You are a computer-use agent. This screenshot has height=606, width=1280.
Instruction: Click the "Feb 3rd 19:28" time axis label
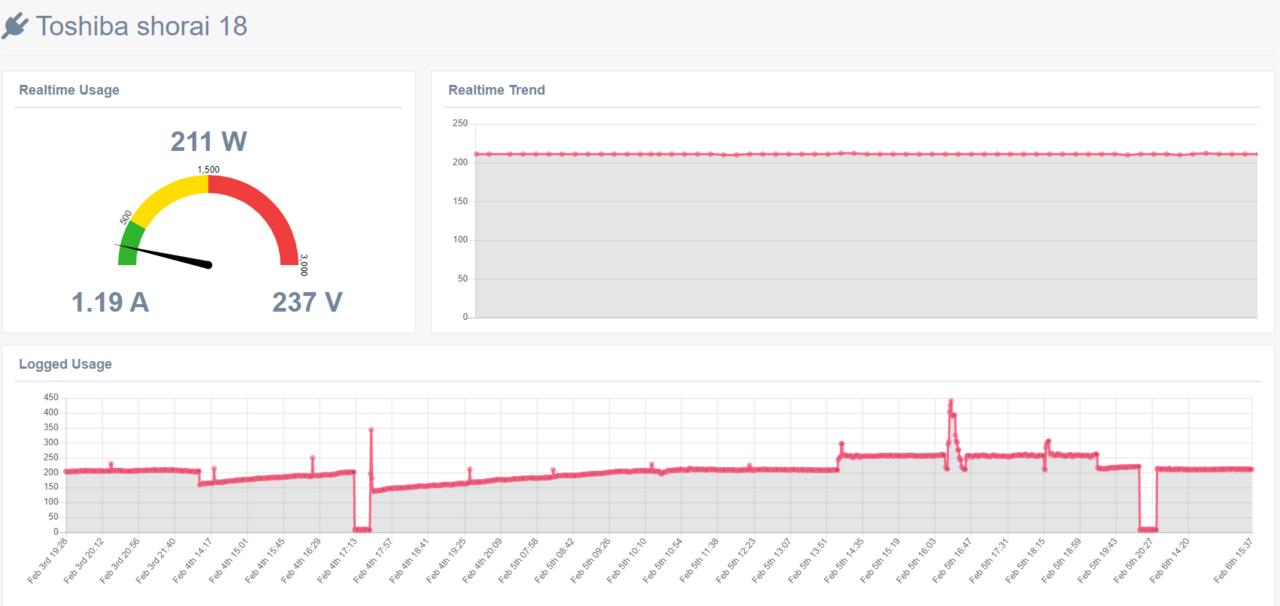pos(48,559)
